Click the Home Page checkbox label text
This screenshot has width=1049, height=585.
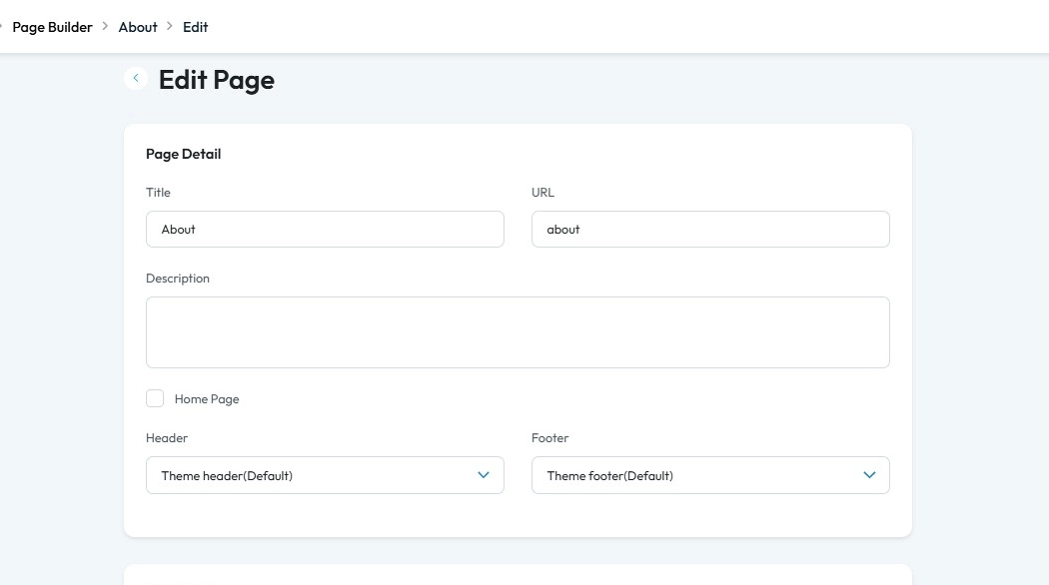[207, 399]
